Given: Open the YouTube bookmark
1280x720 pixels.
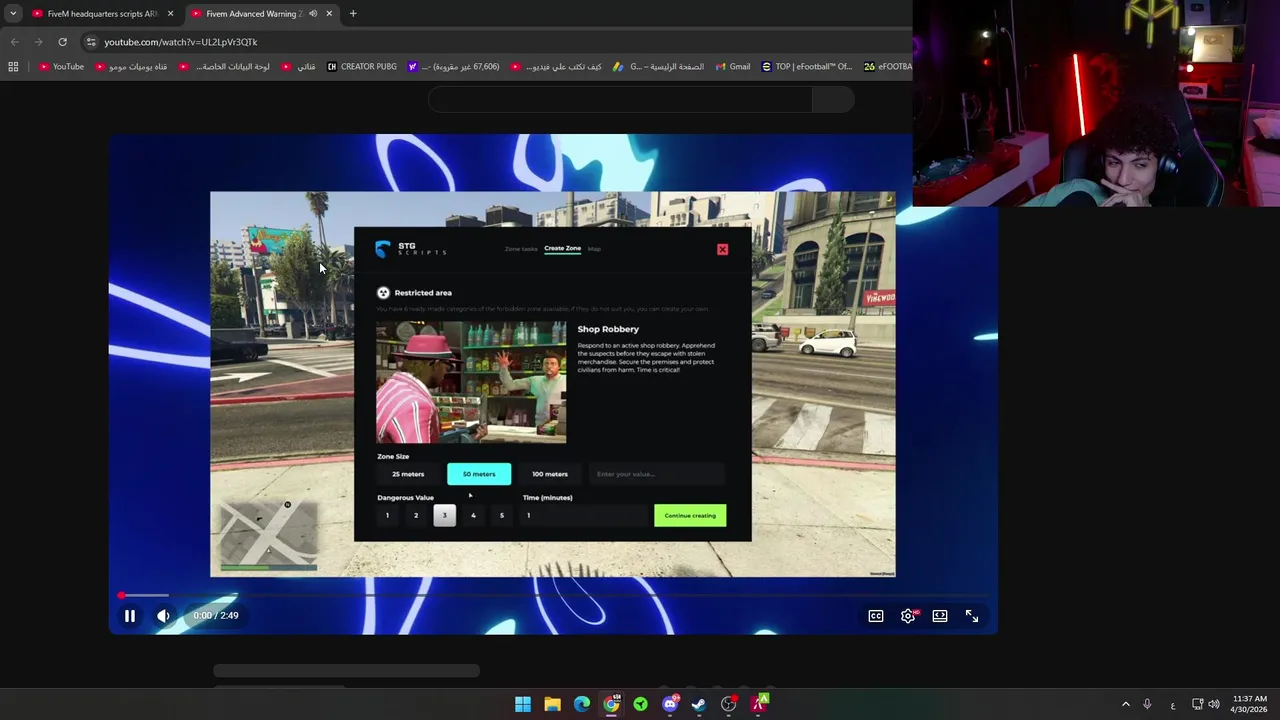Looking at the screenshot, I should pos(61,67).
